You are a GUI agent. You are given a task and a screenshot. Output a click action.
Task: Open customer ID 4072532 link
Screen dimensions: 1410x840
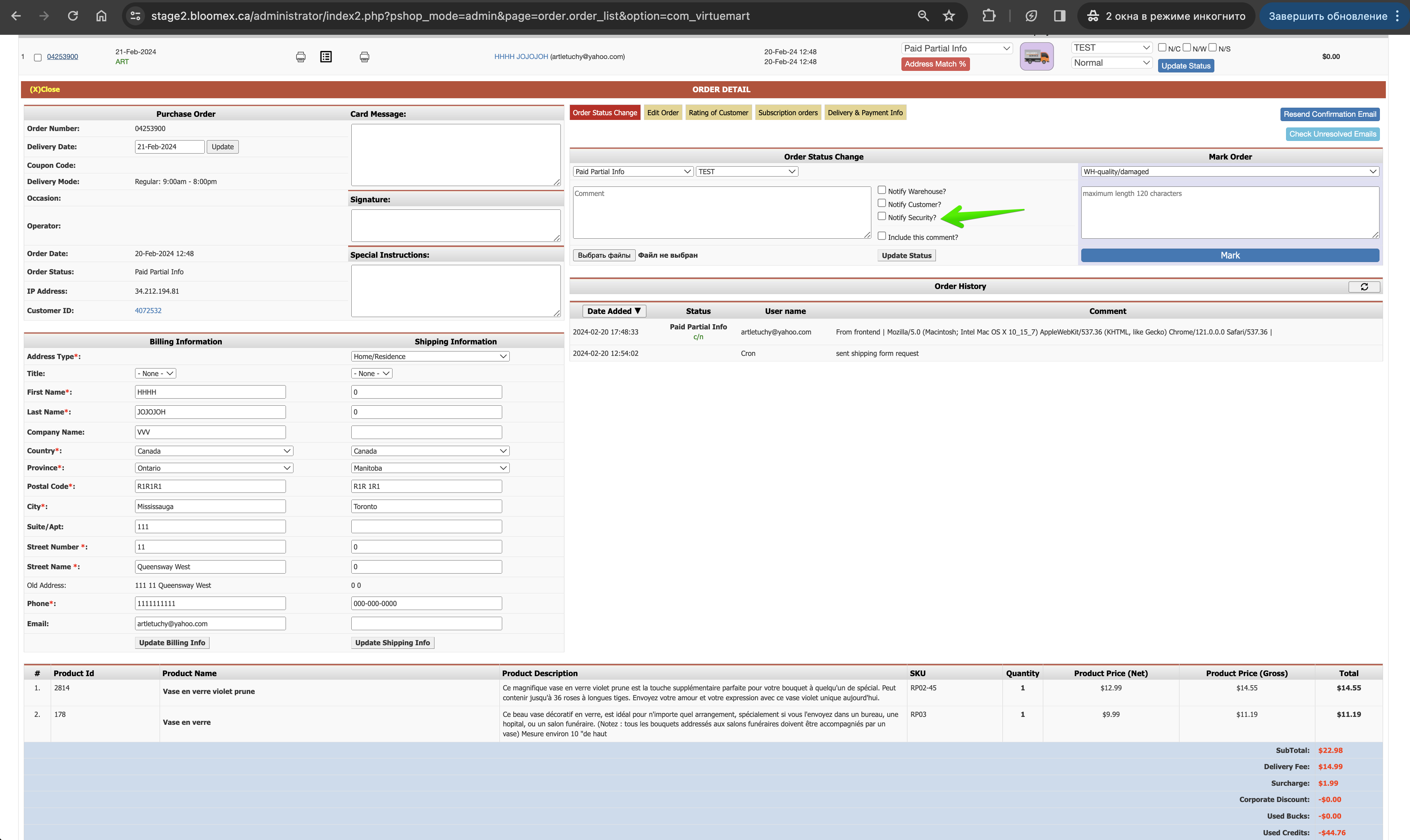149,311
